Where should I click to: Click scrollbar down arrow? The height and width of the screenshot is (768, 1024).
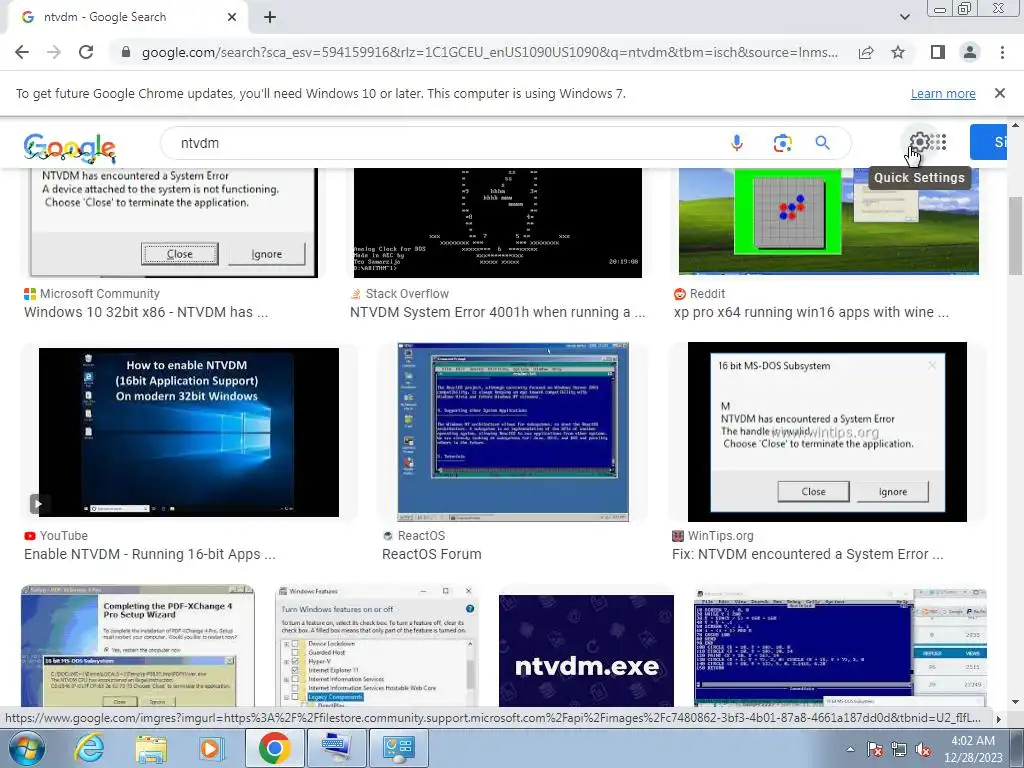(1015, 702)
